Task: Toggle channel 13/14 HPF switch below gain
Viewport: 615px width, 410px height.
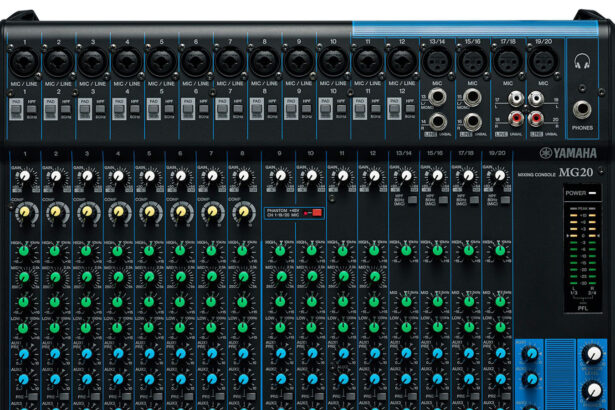Action: 412,200
